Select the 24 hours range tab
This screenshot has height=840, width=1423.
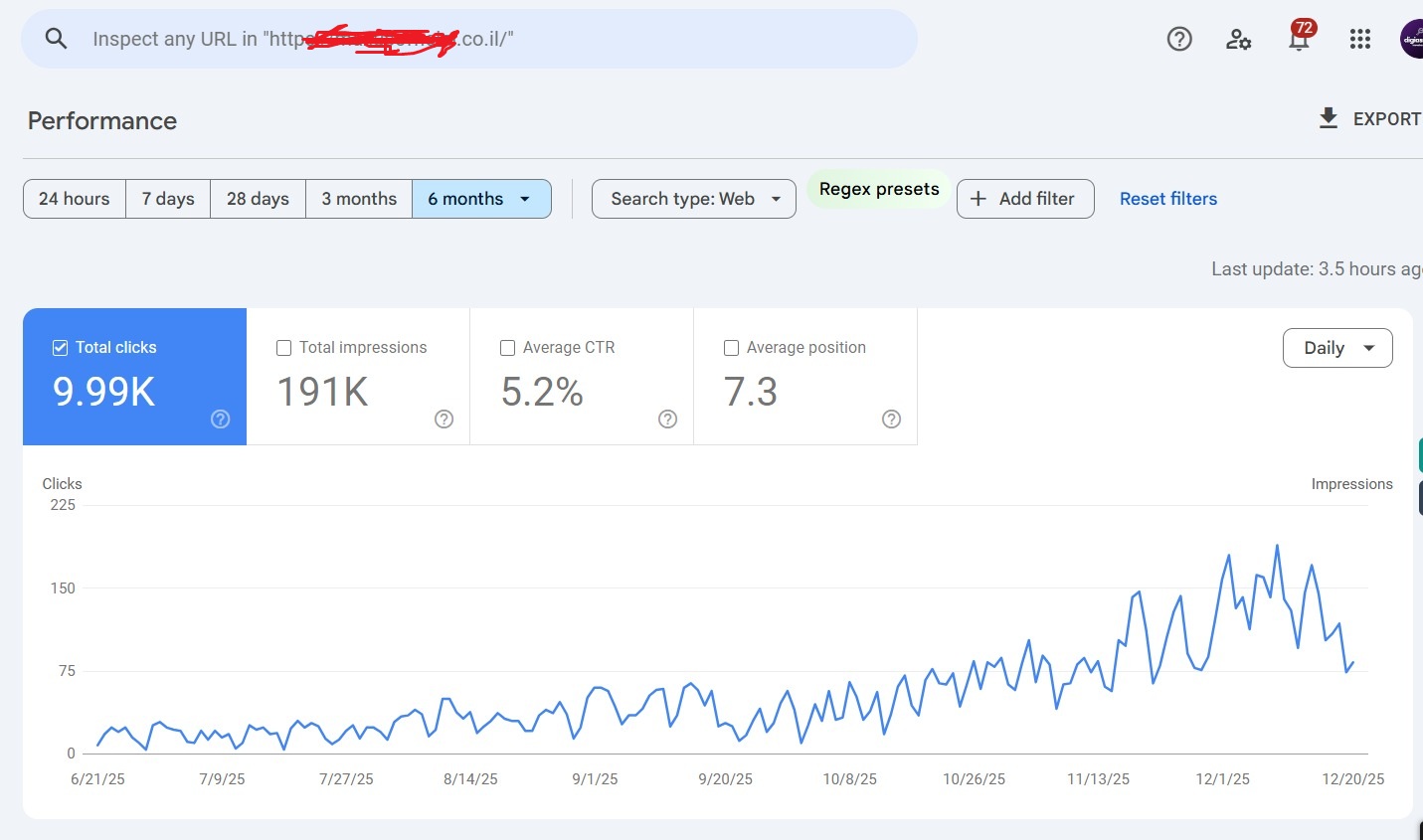click(75, 199)
